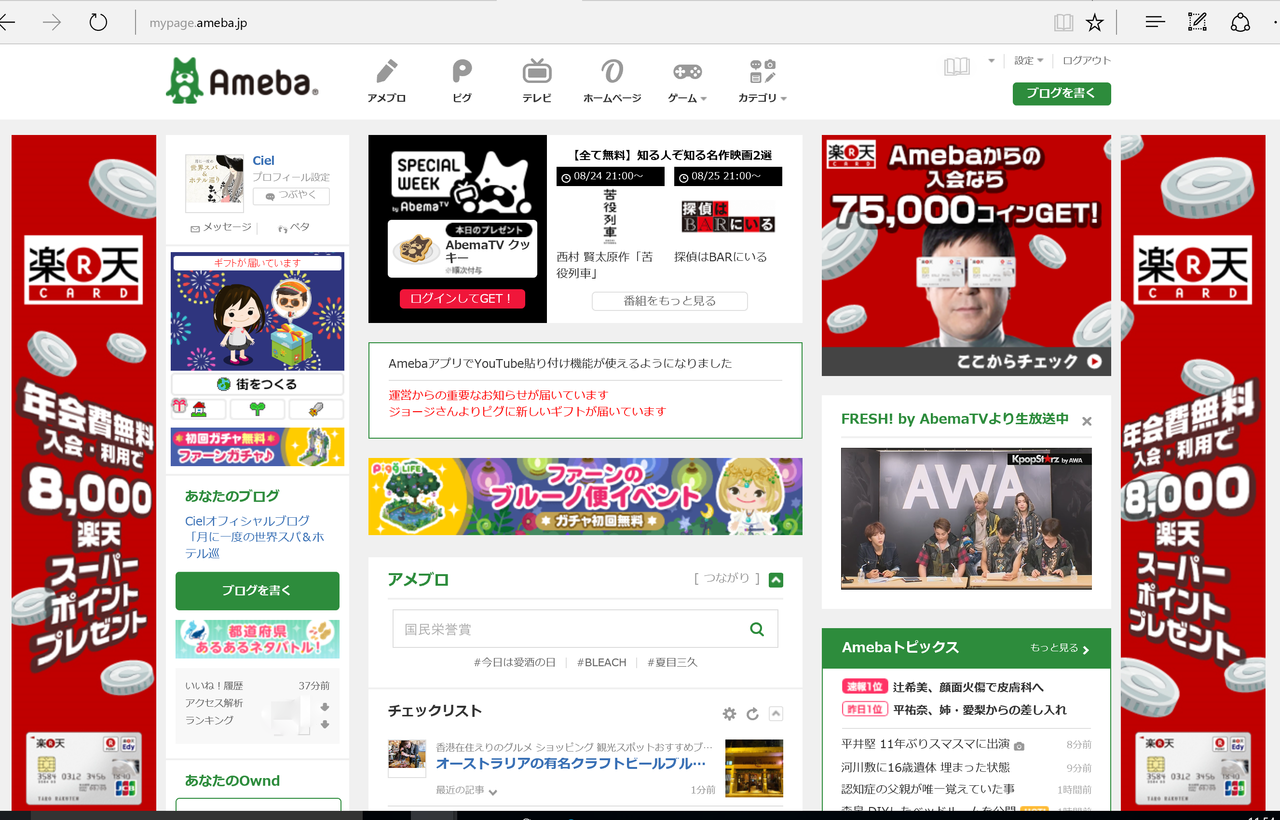Click the green ブログを書く header button
Viewport: 1280px width, 820px height.
[x=1061, y=93]
